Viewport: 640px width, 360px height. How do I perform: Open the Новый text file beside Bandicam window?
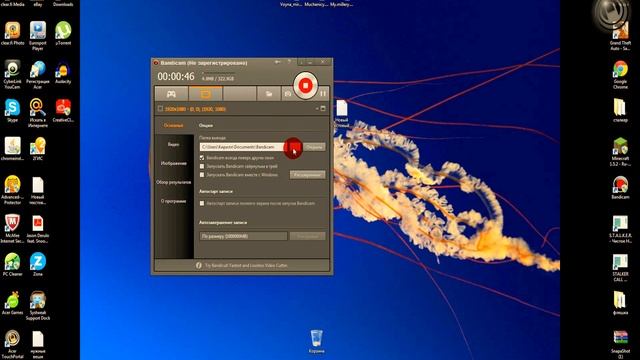click(x=342, y=114)
